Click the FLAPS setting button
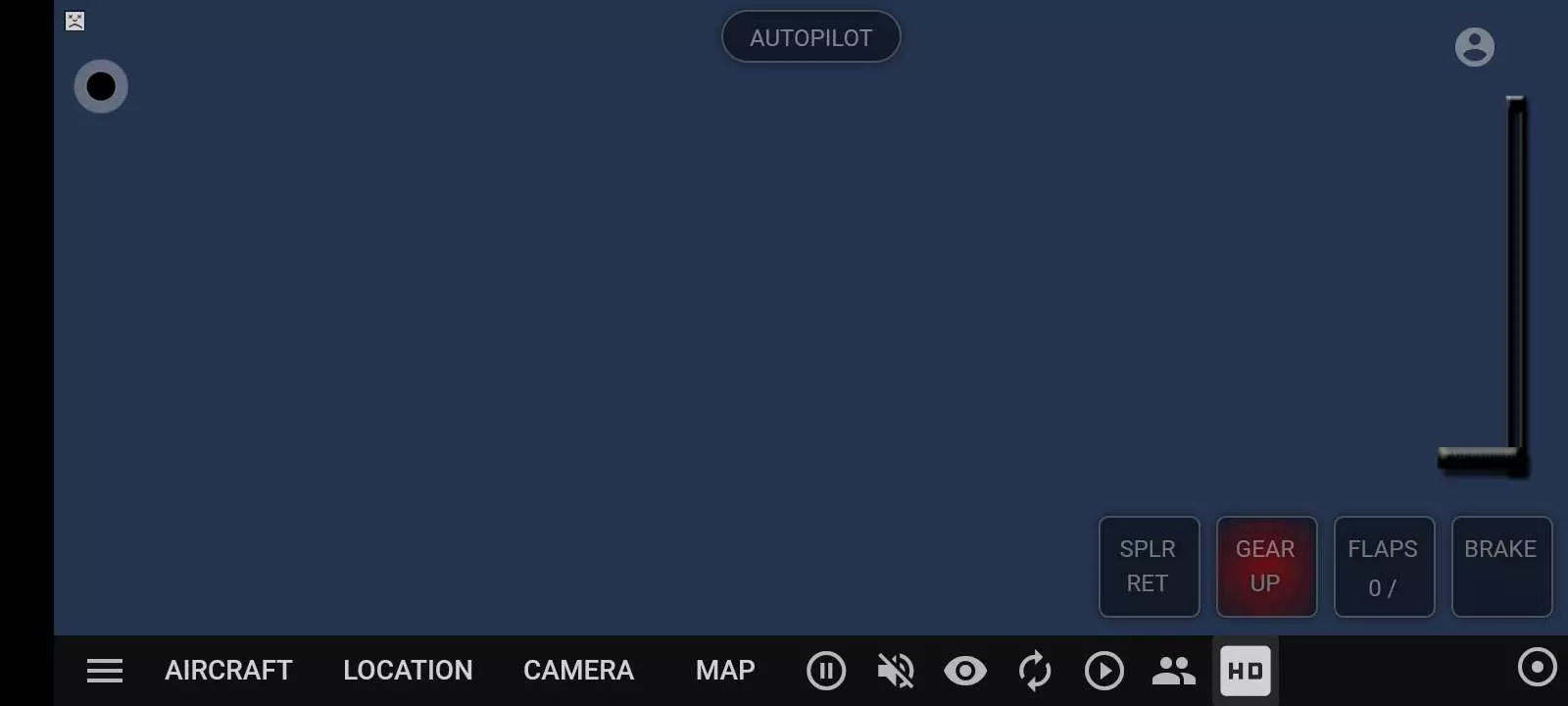The height and width of the screenshot is (706, 1568). point(1384,567)
